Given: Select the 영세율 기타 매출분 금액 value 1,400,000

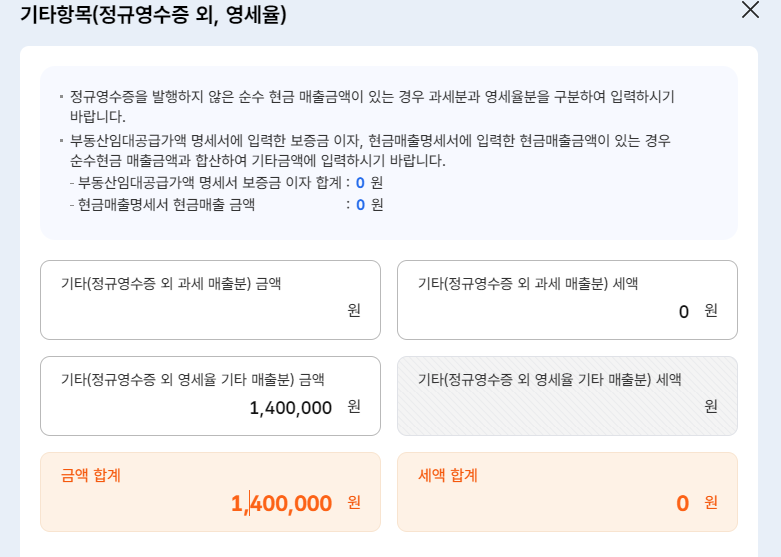Looking at the screenshot, I should (290, 407).
